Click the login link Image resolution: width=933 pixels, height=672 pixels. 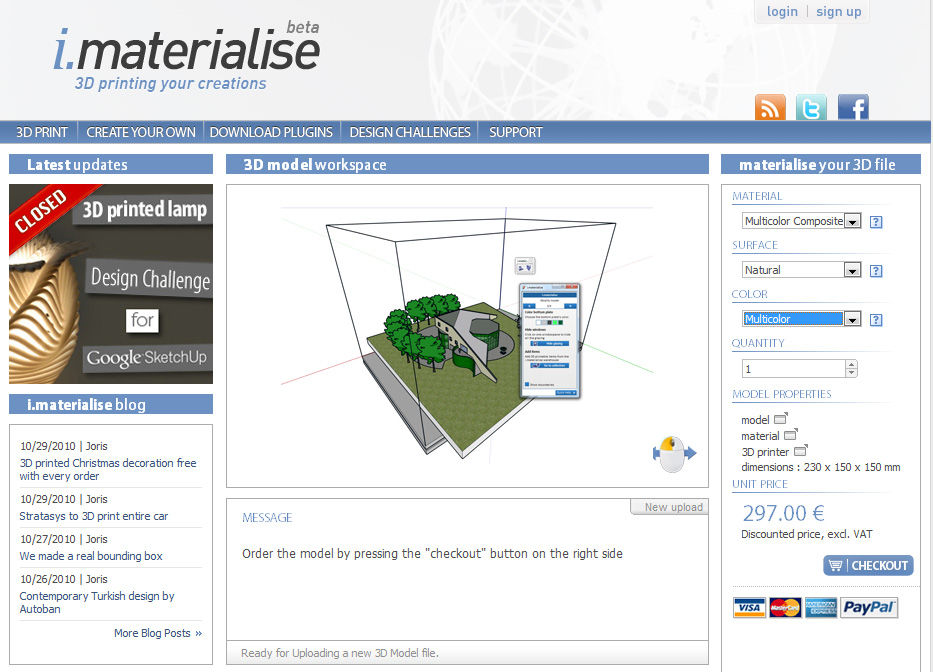pos(782,11)
